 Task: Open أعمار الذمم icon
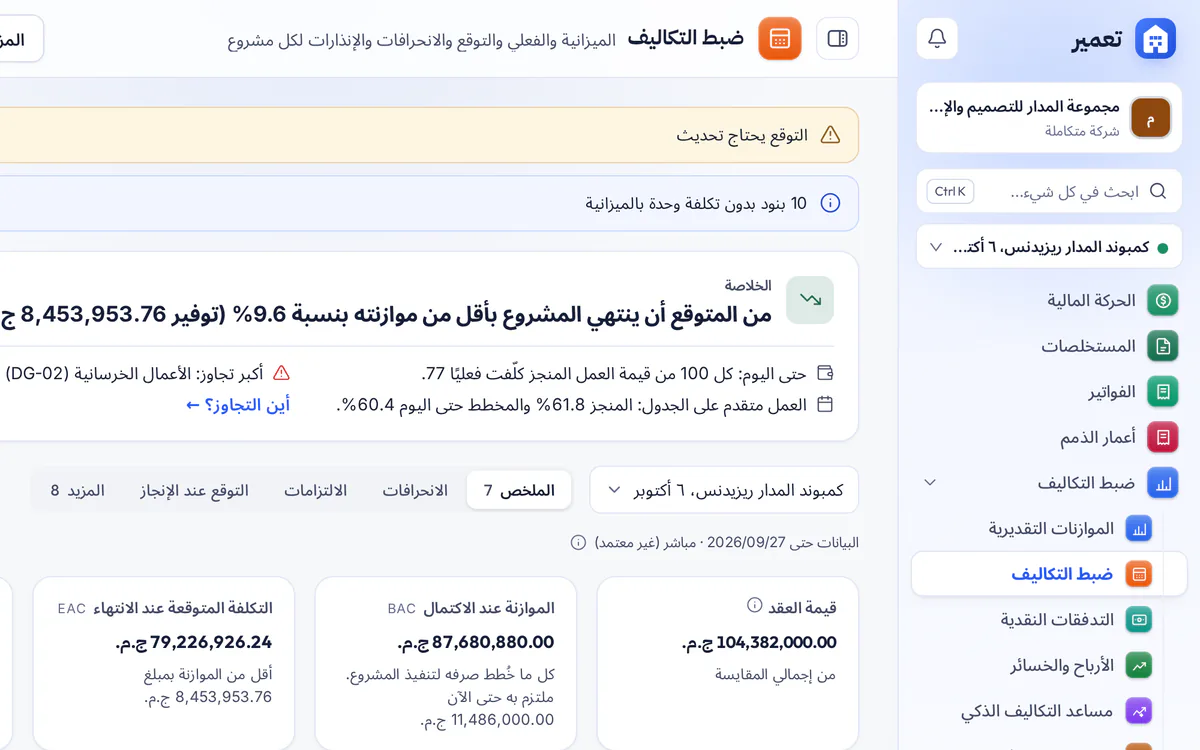pos(1163,438)
